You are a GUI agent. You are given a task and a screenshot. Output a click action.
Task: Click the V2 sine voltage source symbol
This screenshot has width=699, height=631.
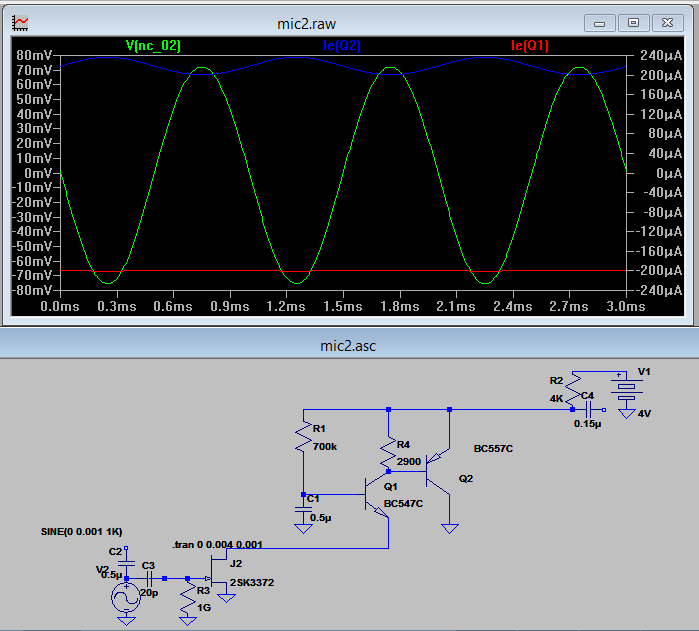point(126,598)
